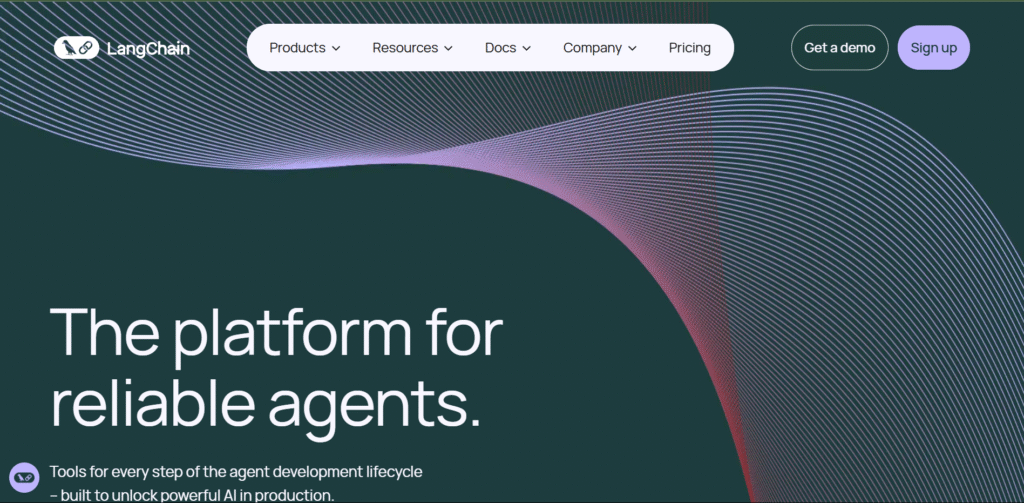
Task: Select the Resources menu item
Action: (405, 48)
